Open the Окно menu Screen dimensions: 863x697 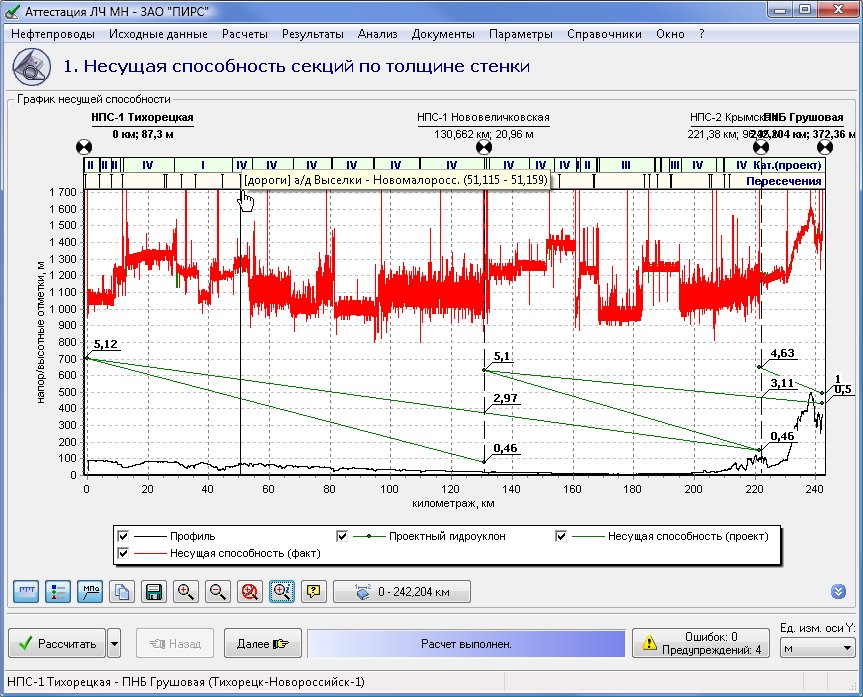[670, 34]
